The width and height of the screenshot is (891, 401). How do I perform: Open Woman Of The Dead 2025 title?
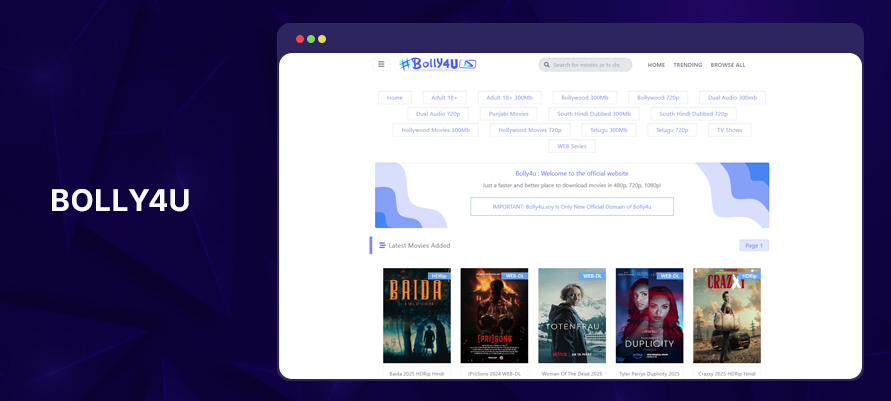572,374
